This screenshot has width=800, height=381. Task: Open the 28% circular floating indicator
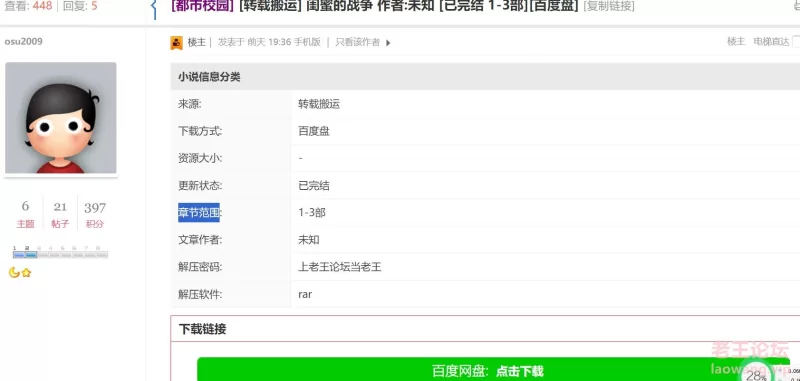[x=756, y=373]
